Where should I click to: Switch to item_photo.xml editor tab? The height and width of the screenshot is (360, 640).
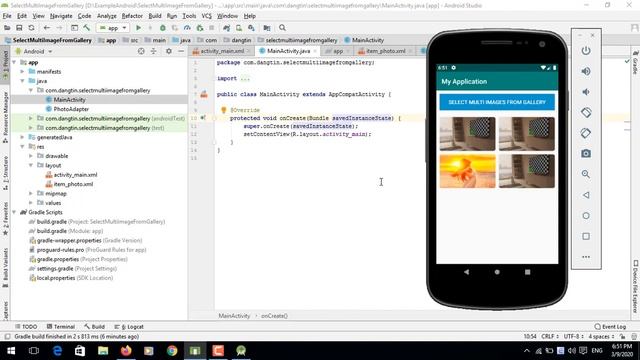pyautogui.click(x=385, y=51)
